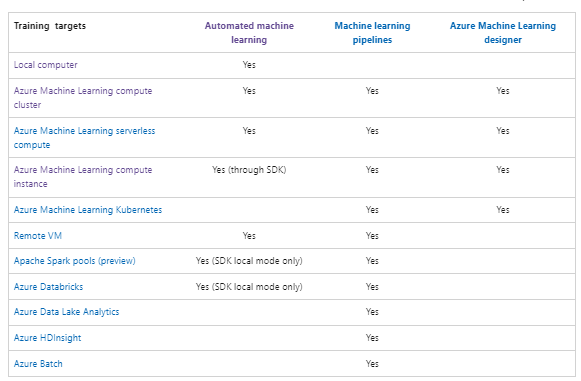Click the Local computer link

46,65
